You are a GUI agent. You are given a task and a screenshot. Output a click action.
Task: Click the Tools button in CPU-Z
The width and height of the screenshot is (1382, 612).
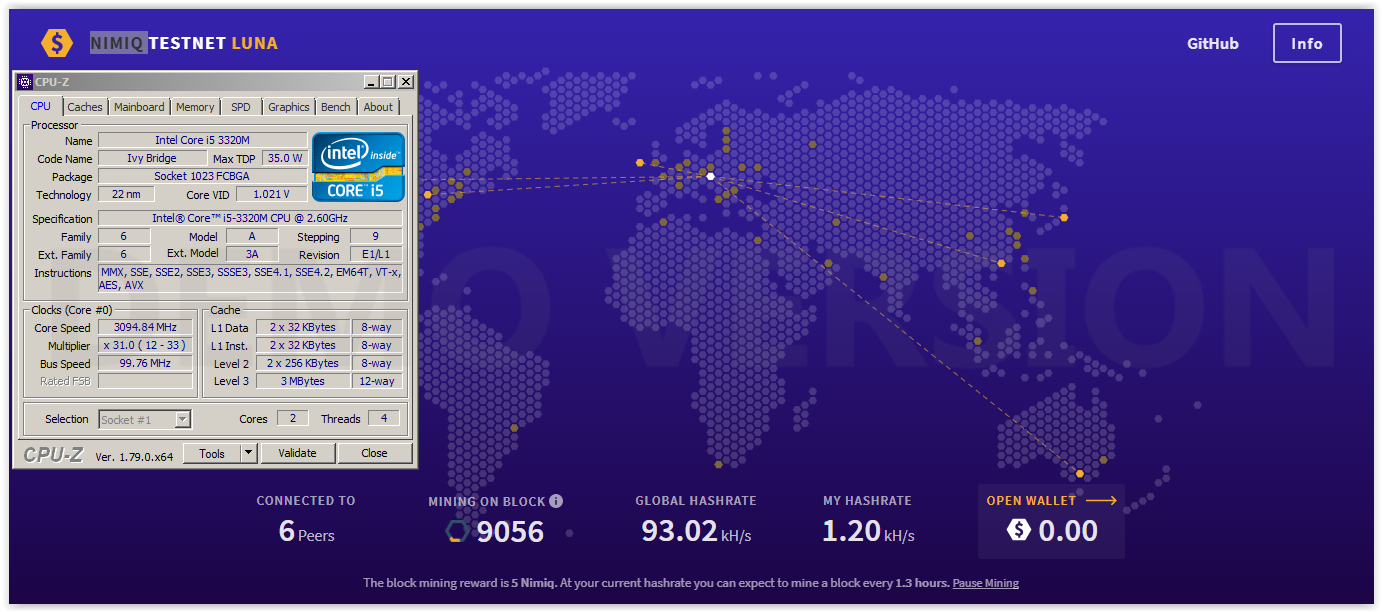[212, 453]
